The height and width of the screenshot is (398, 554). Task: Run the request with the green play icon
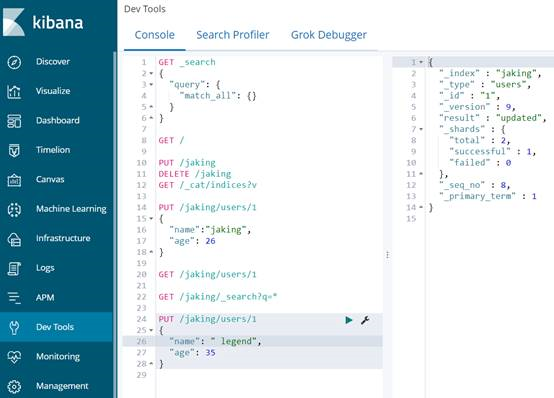(349, 320)
